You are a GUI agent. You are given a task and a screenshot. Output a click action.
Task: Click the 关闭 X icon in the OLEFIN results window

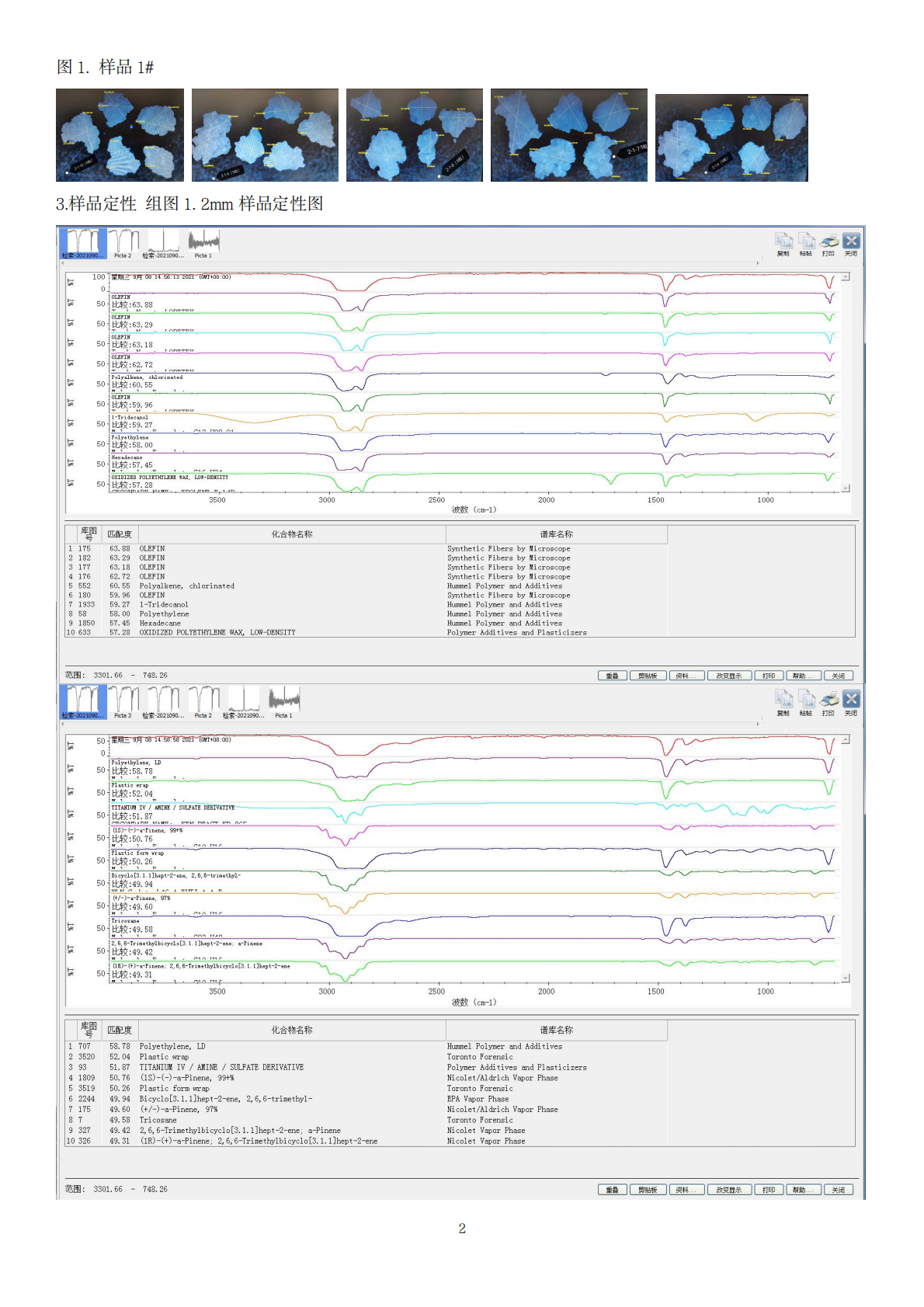pos(851,242)
